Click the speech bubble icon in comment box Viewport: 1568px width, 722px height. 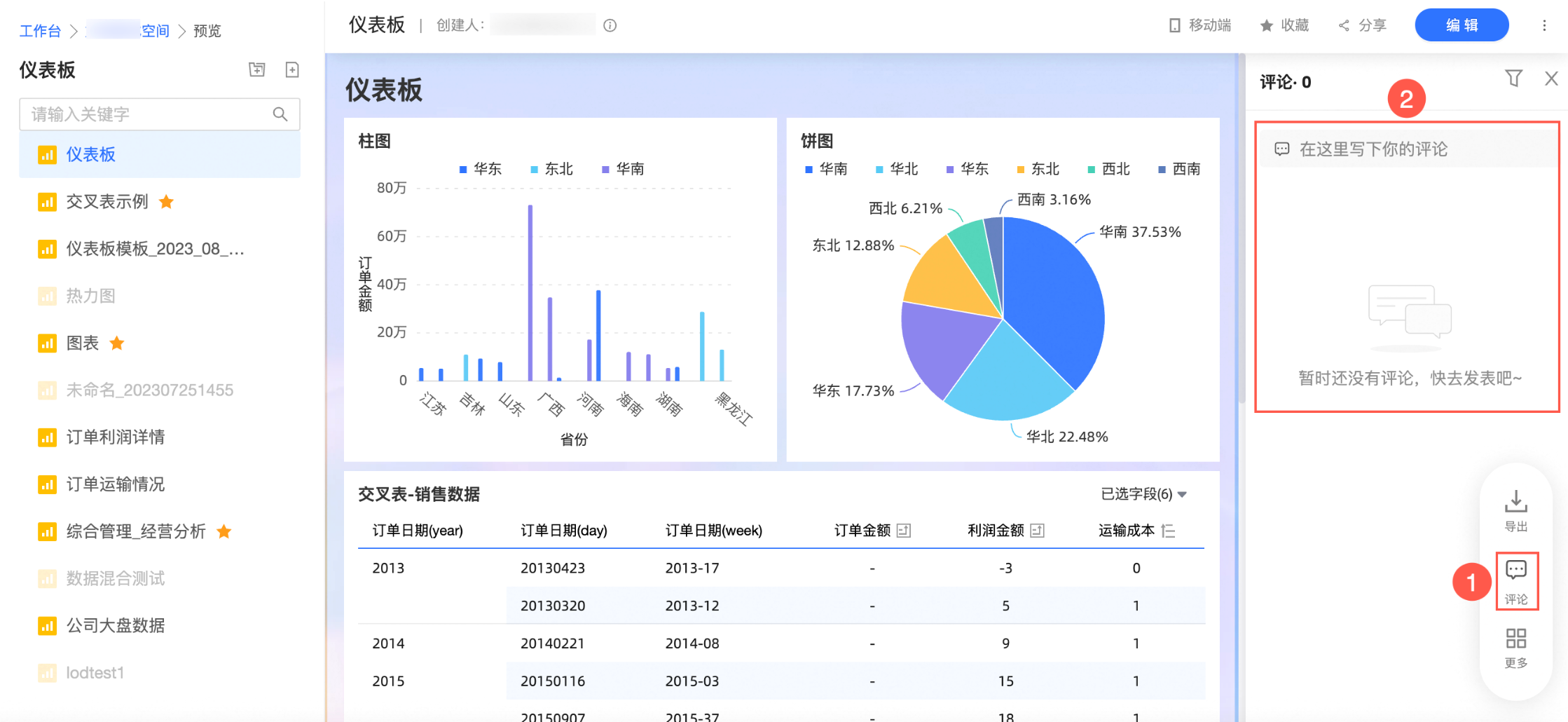coord(1281,149)
